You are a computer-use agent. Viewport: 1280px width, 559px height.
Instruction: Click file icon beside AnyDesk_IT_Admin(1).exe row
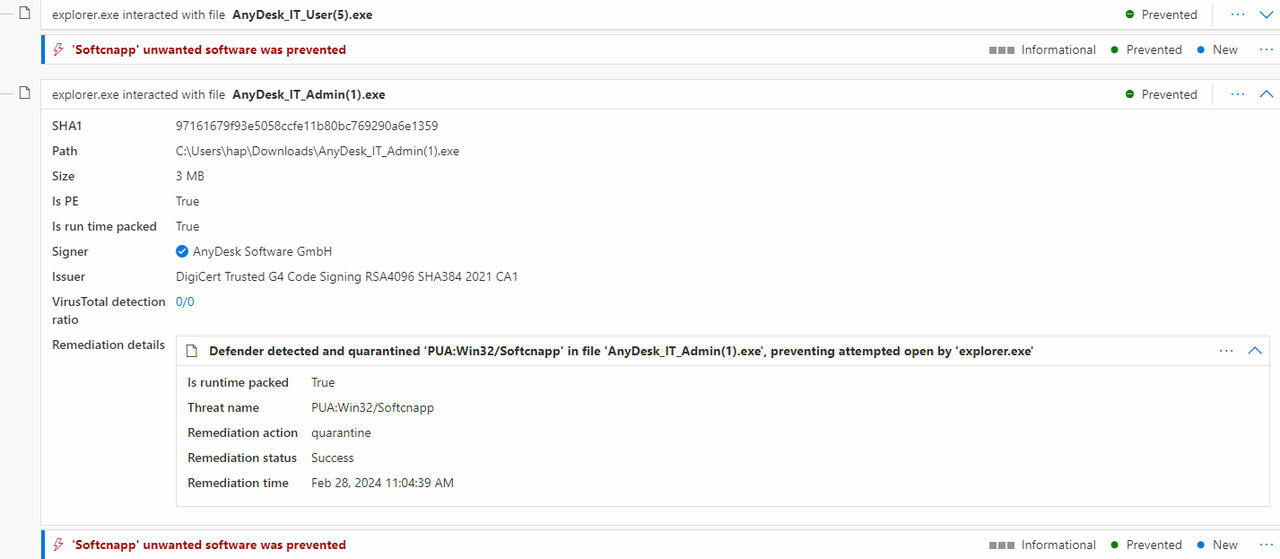(x=26, y=92)
